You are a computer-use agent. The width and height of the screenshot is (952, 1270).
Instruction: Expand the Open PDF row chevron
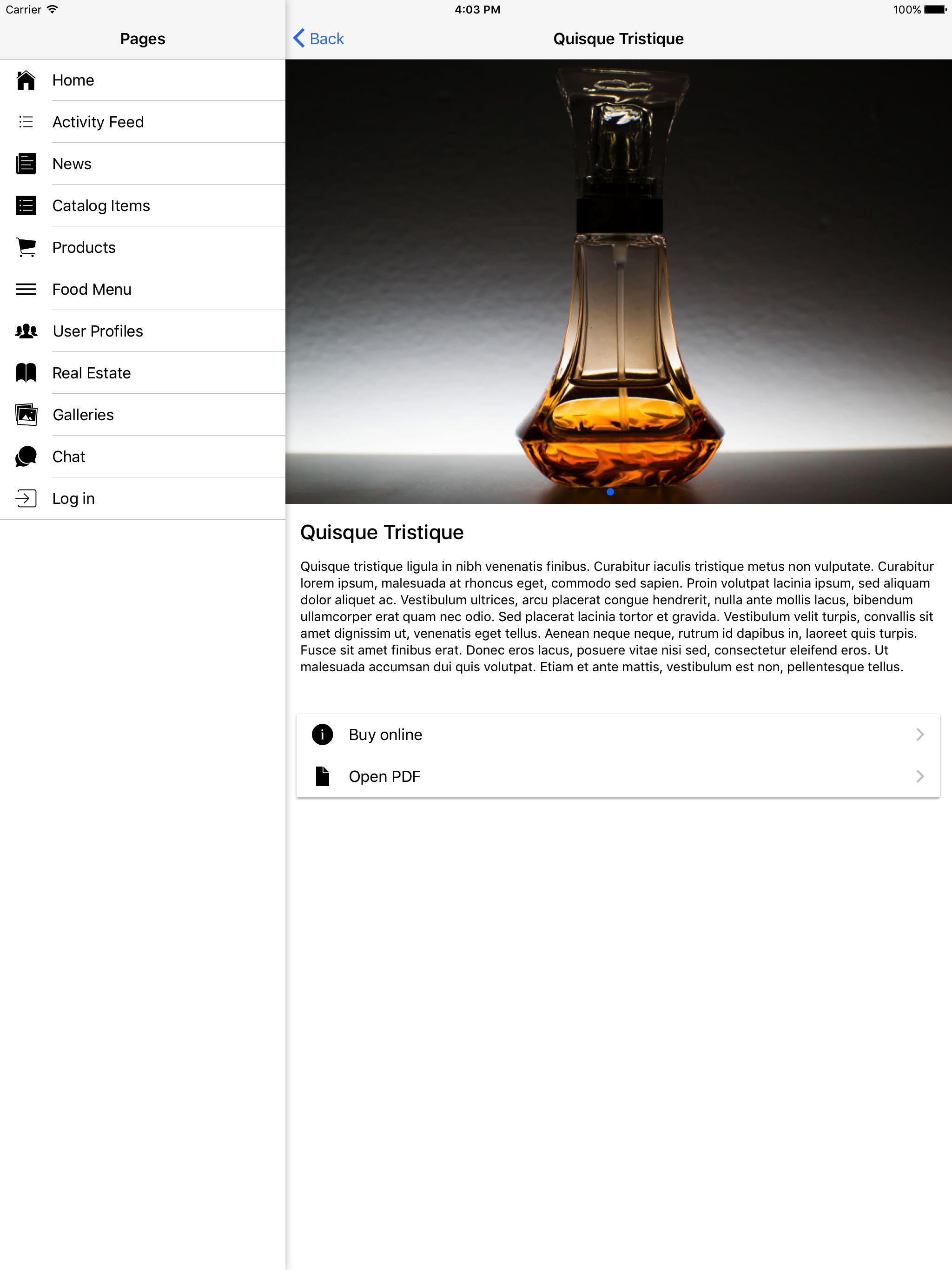point(920,776)
